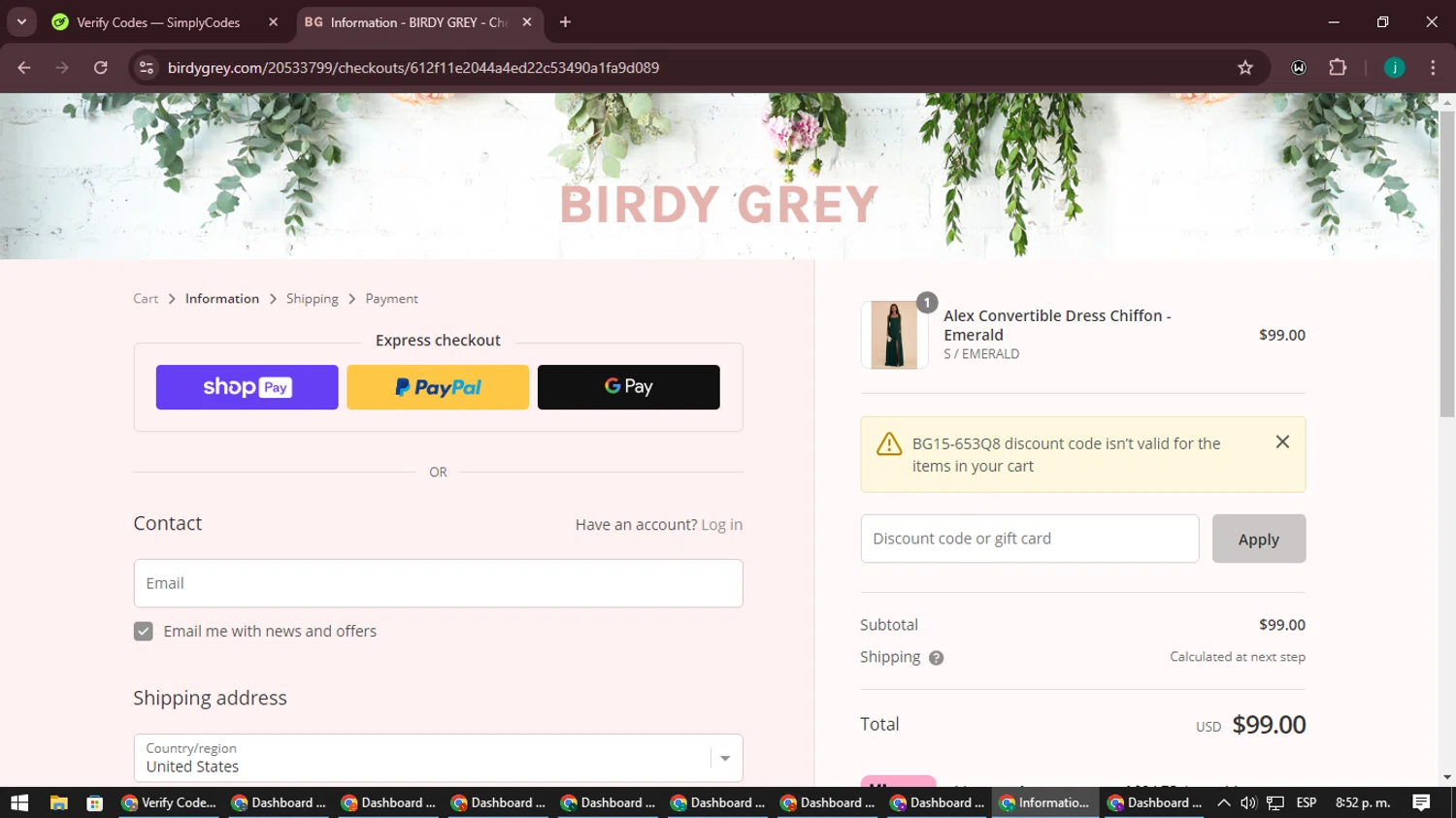The height and width of the screenshot is (818, 1456).
Task: Click the Shipping help question mark icon
Action: click(936, 658)
